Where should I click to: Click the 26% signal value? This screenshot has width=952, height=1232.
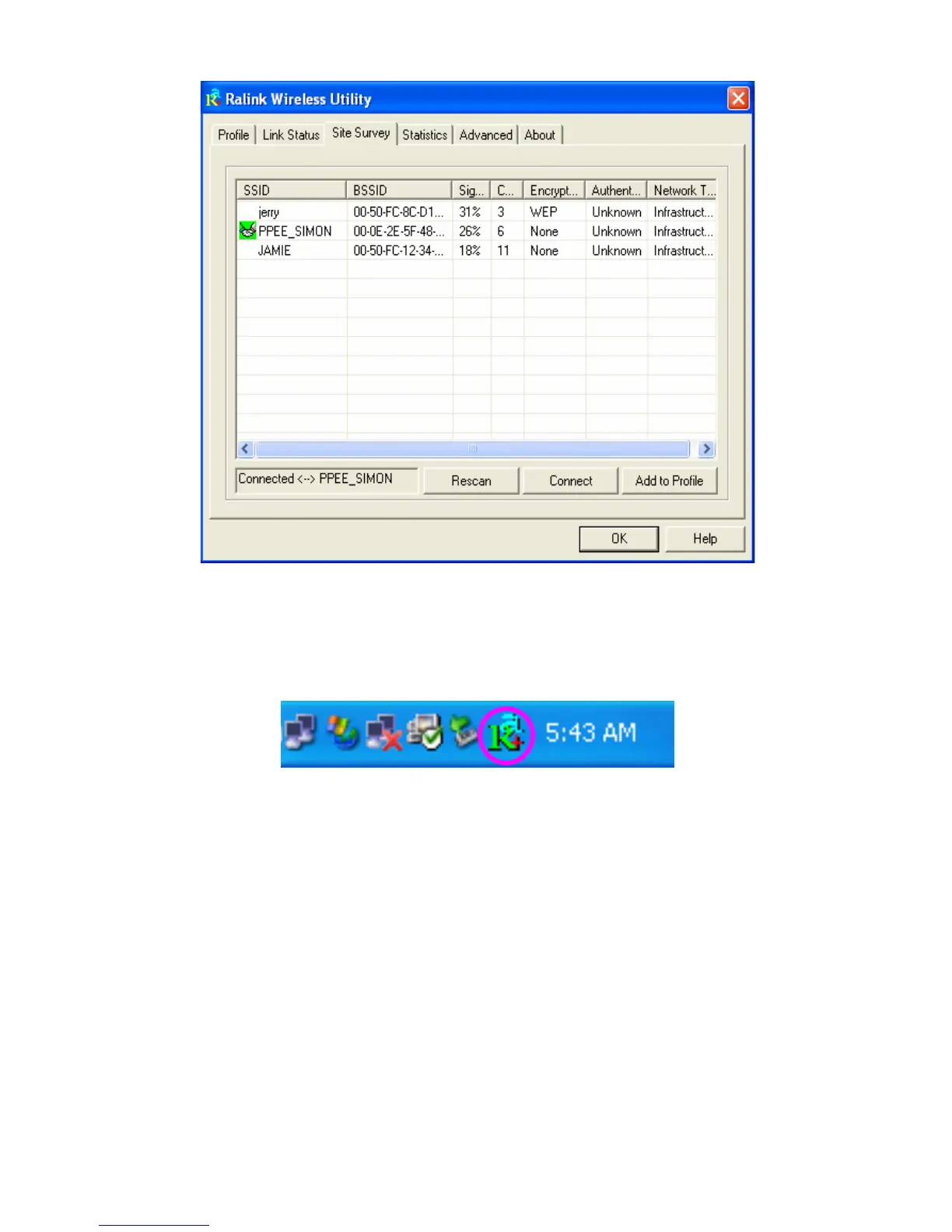click(x=470, y=231)
